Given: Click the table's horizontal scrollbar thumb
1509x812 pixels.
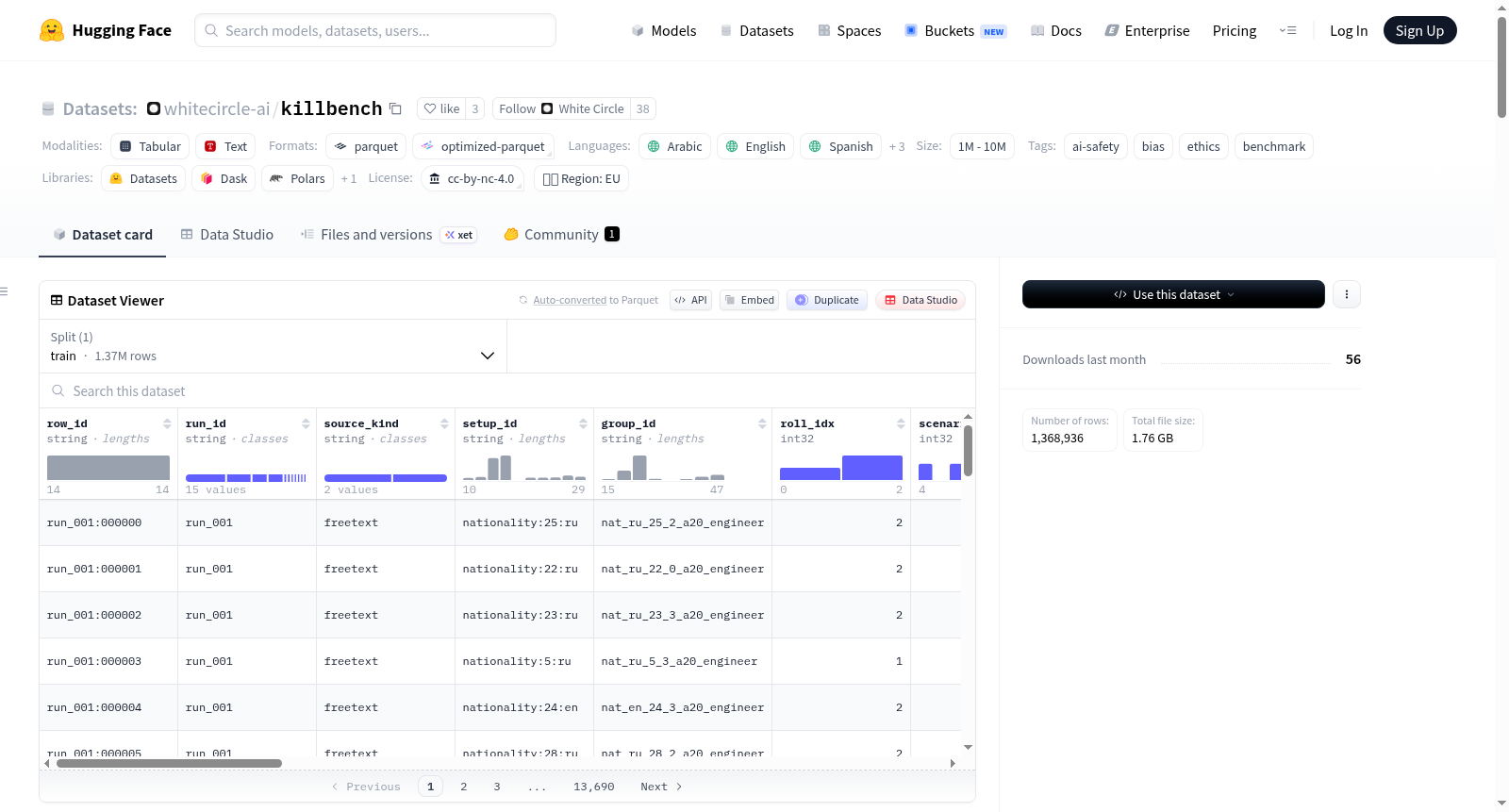Looking at the screenshot, I should tap(169, 763).
